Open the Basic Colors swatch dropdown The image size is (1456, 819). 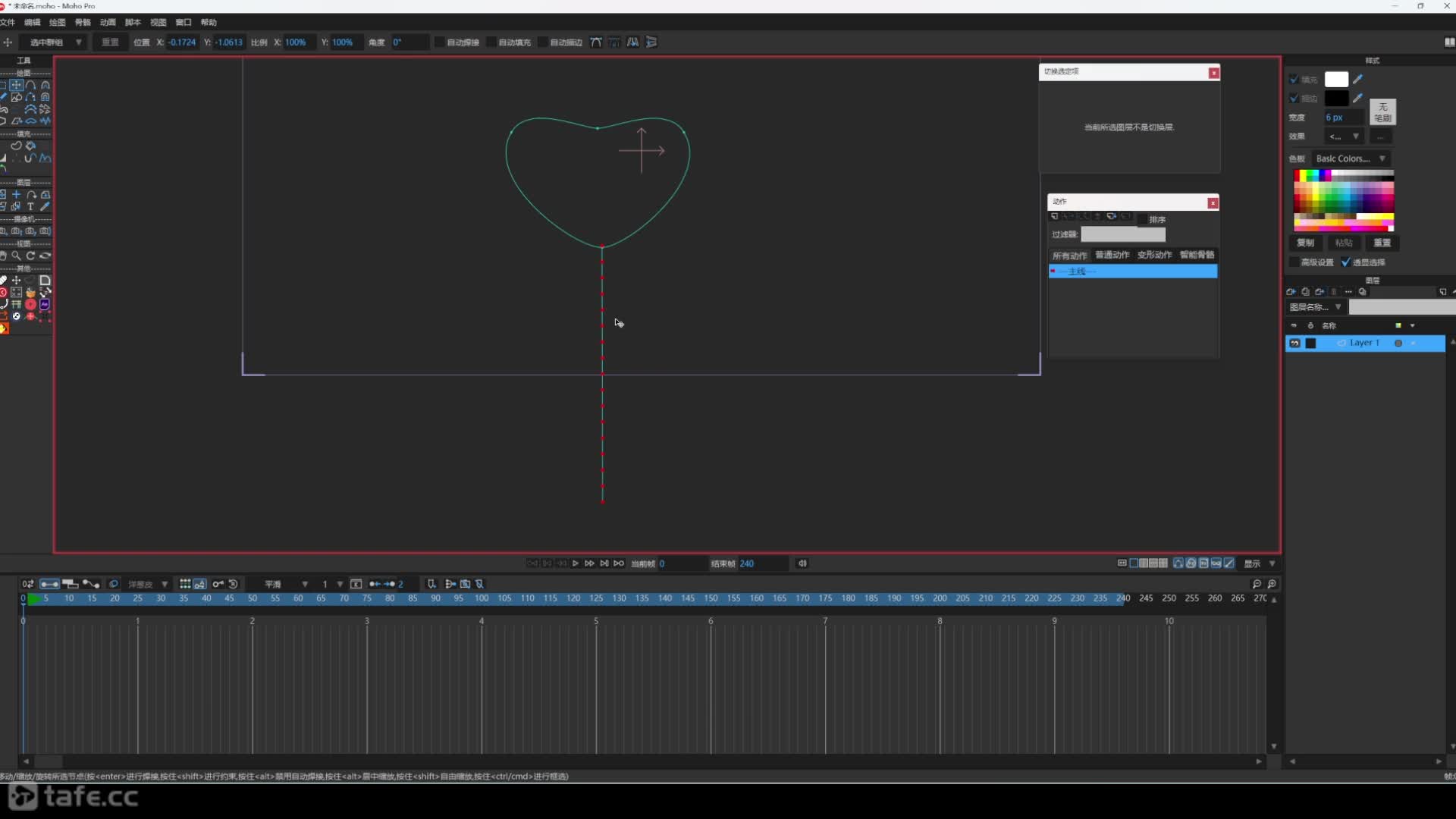(1351, 158)
